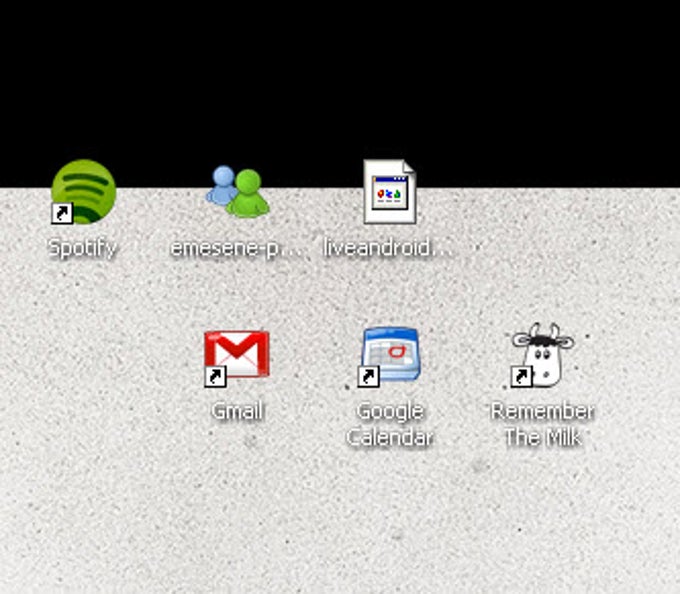Click the "emesene-p..." label text
The image size is (680, 594).
(236, 248)
